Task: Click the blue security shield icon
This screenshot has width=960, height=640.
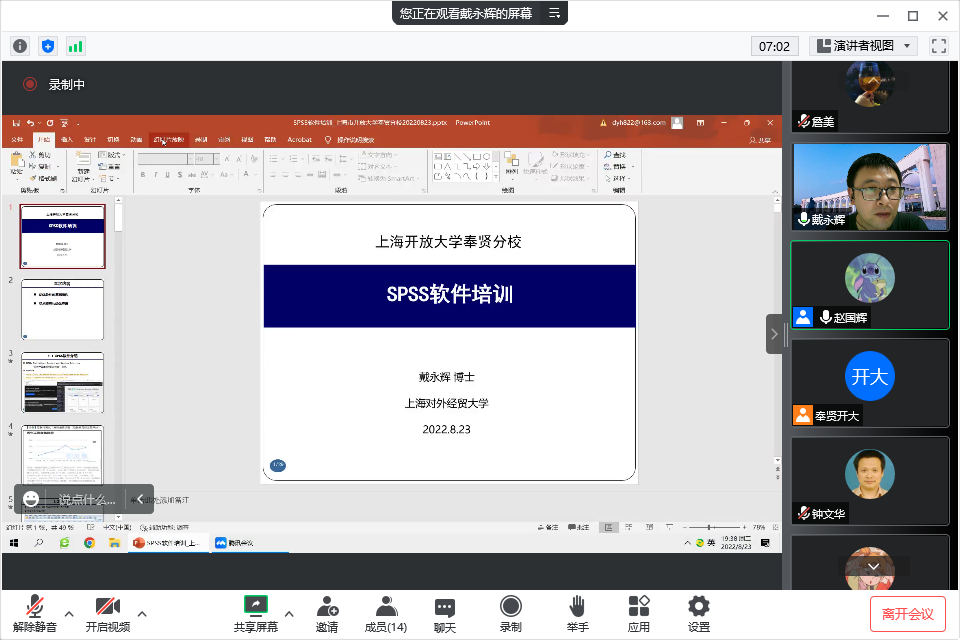Action: click(x=48, y=46)
